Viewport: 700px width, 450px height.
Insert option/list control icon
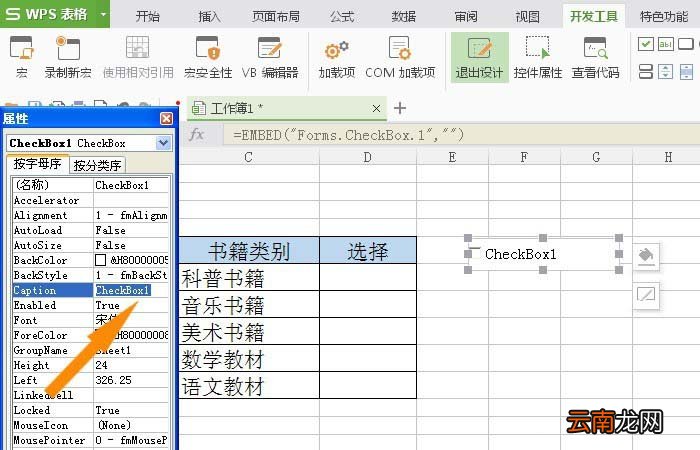click(646, 71)
